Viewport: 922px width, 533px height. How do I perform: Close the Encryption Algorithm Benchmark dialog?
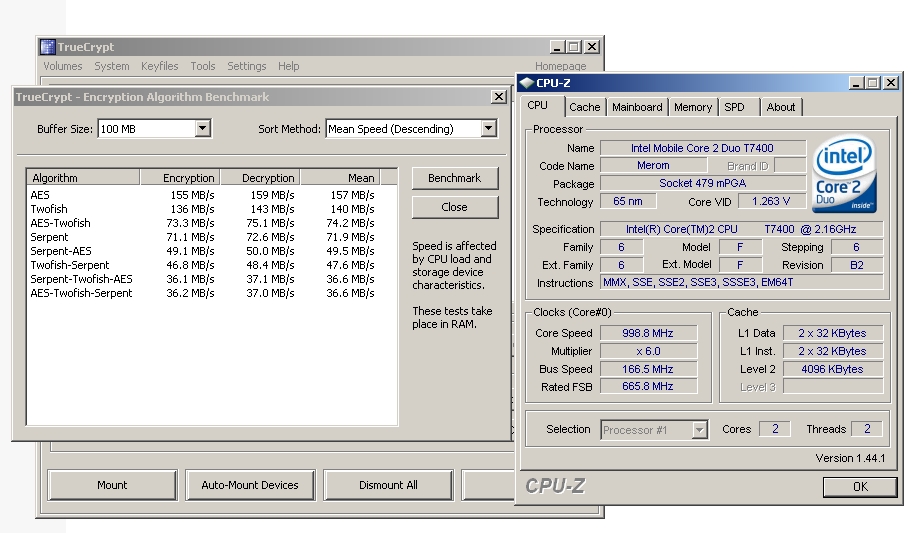click(x=499, y=97)
